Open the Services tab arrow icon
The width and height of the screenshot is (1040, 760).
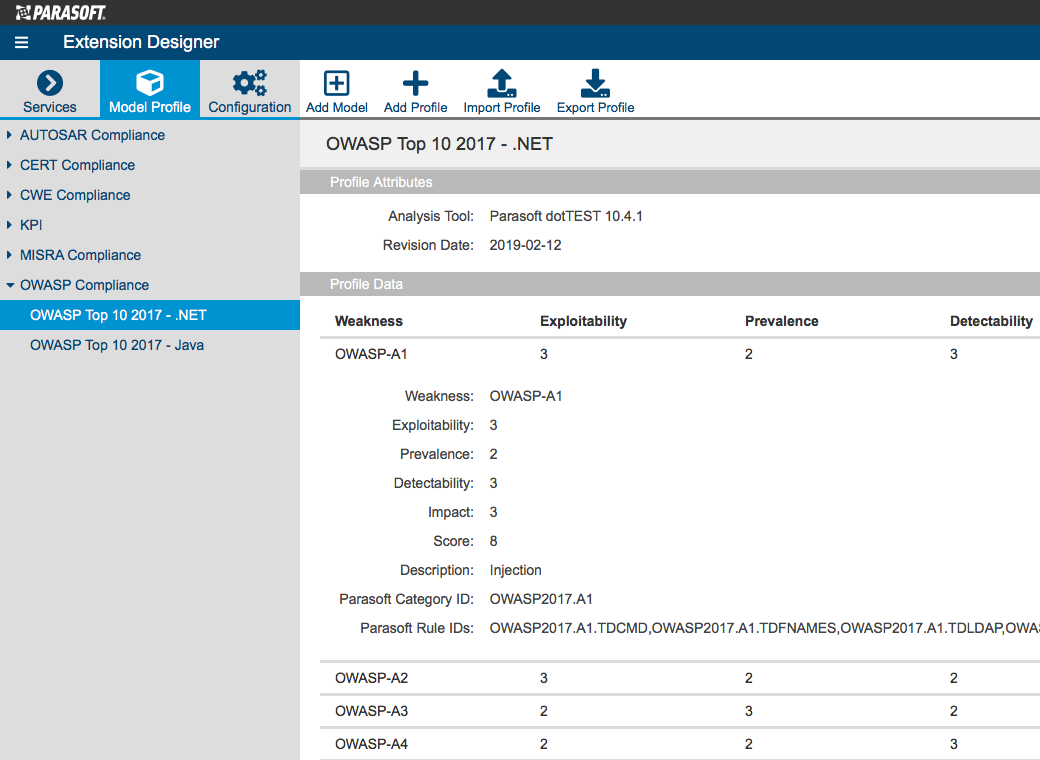pyautogui.click(x=50, y=83)
